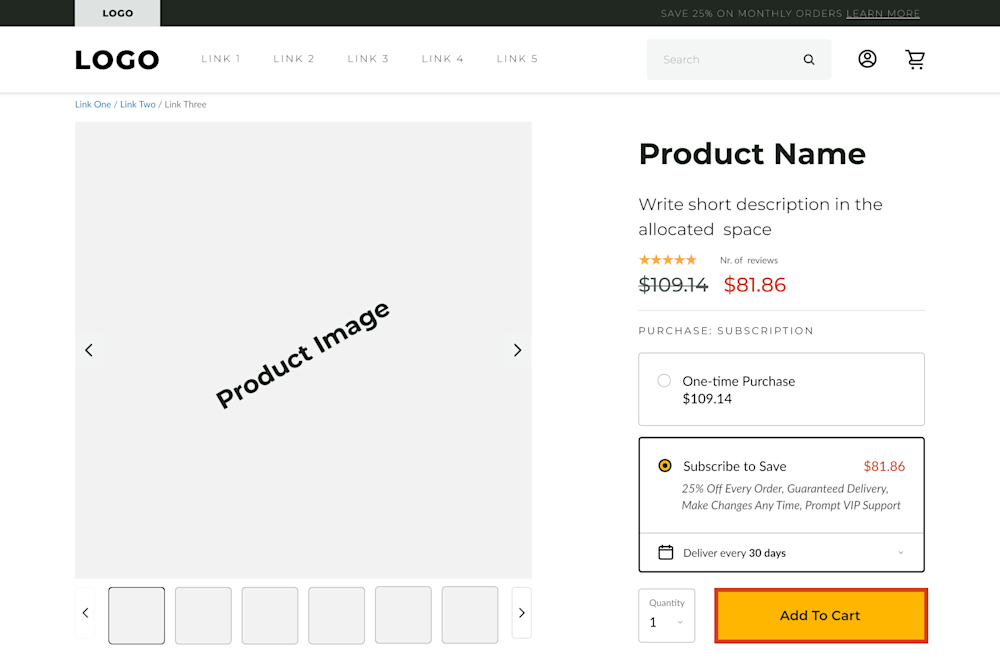Open the shopping cart icon
Screen dimensions: 1000x667
coord(915,59)
